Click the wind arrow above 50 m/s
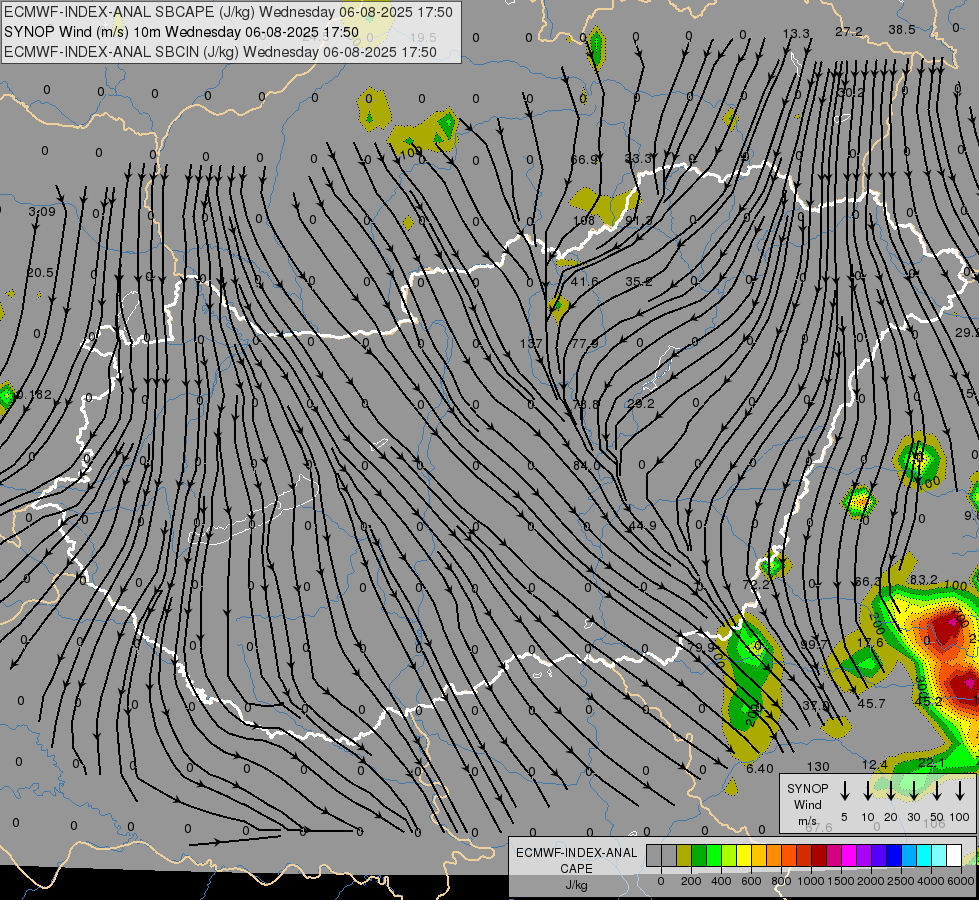Image resolution: width=979 pixels, height=900 pixels. pyautogui.click(x=937, y=791)
